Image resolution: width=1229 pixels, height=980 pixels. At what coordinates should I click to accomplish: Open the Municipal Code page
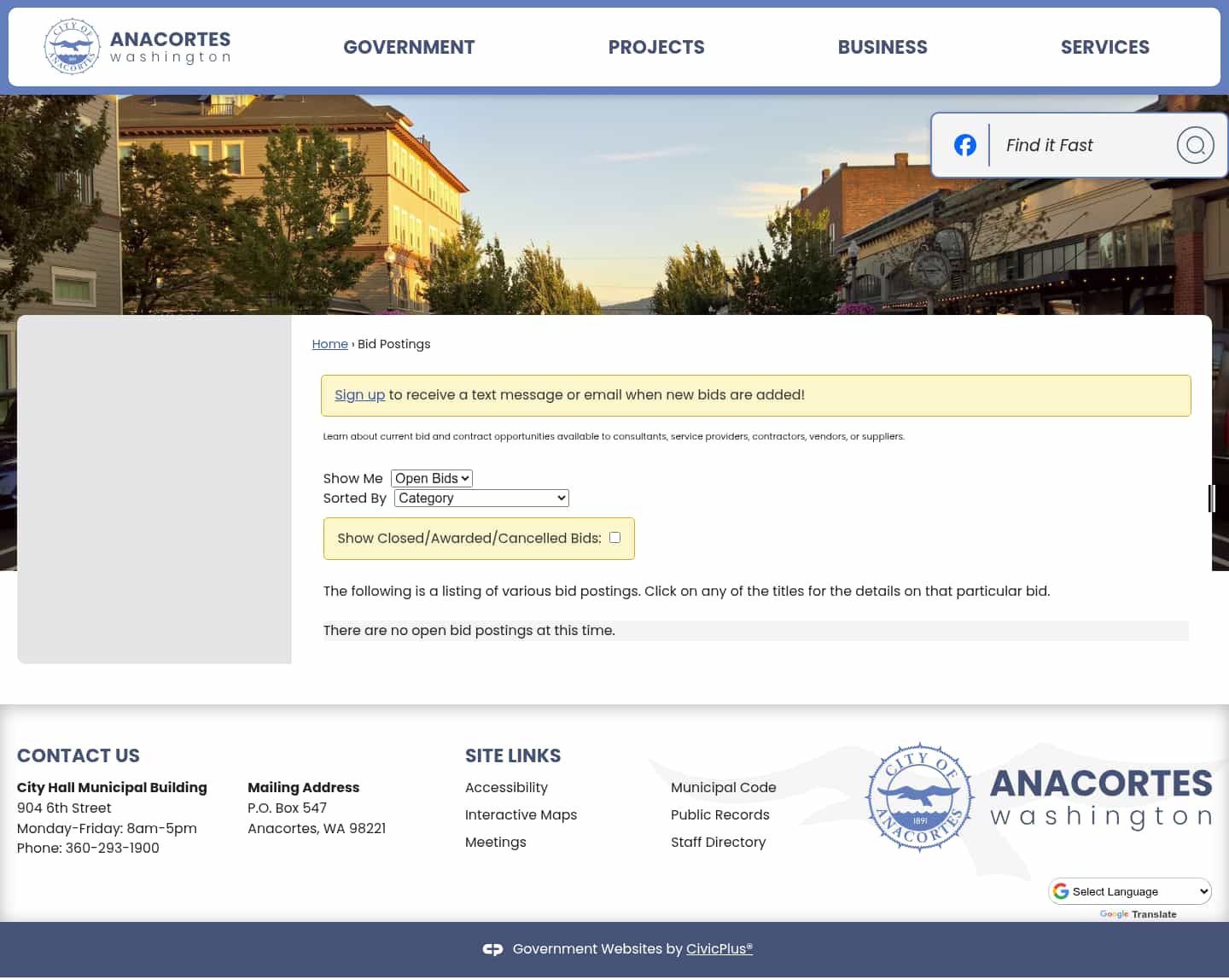(x=723, y=787)
